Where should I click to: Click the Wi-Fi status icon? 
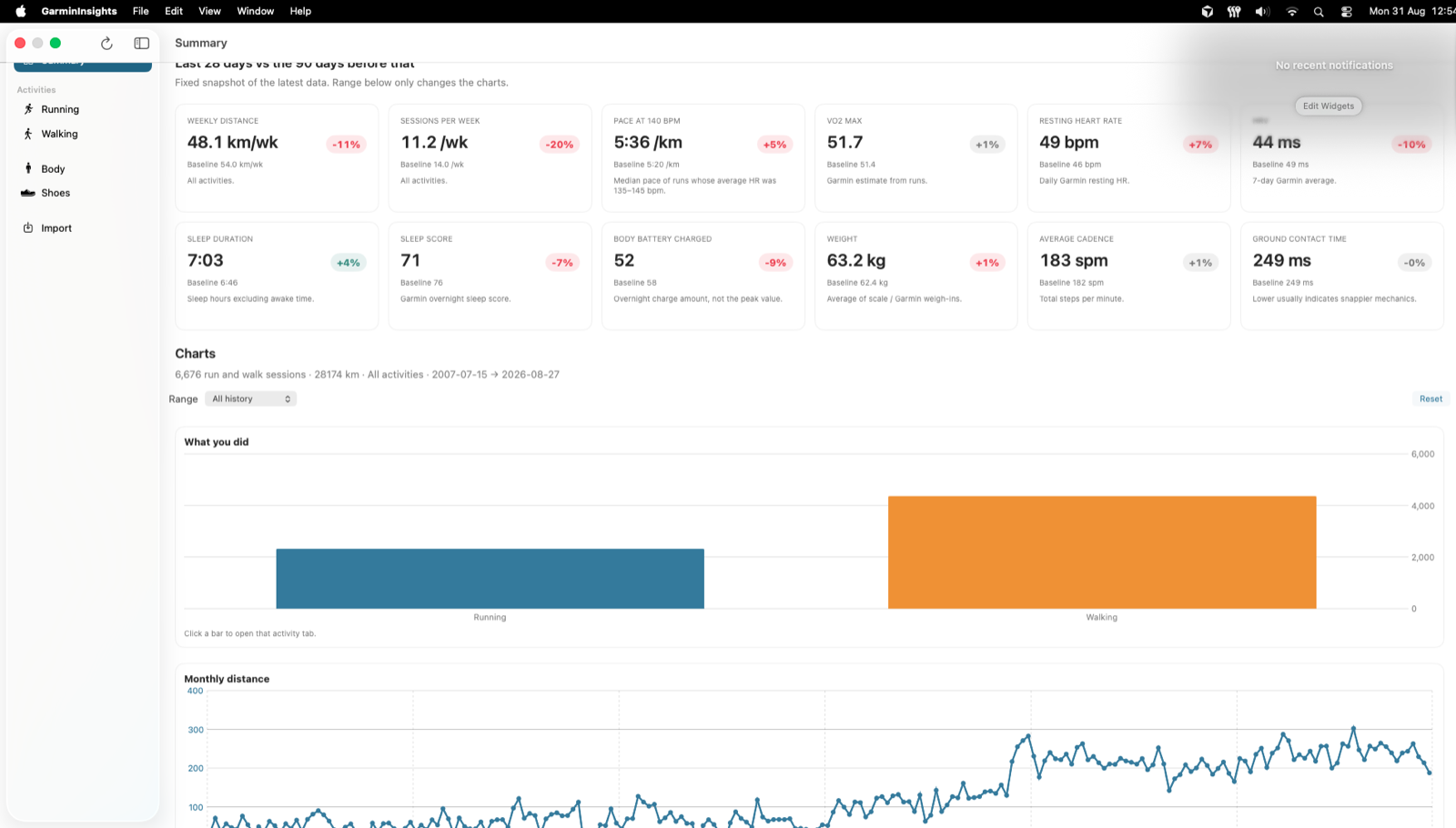[1291, 11]
